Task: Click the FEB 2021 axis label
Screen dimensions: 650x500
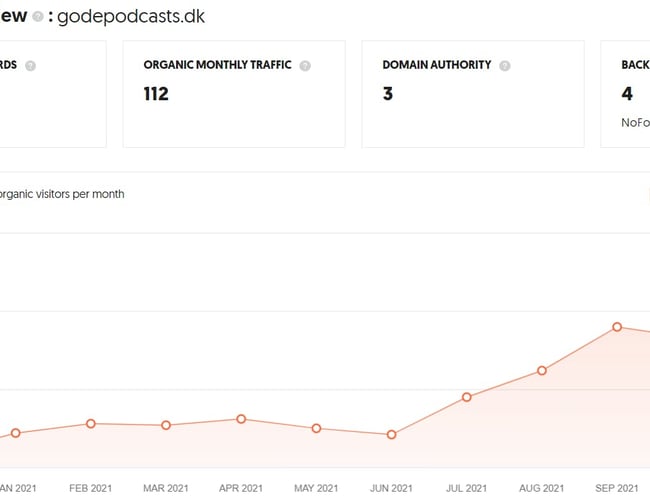Action: coord(91,488)
